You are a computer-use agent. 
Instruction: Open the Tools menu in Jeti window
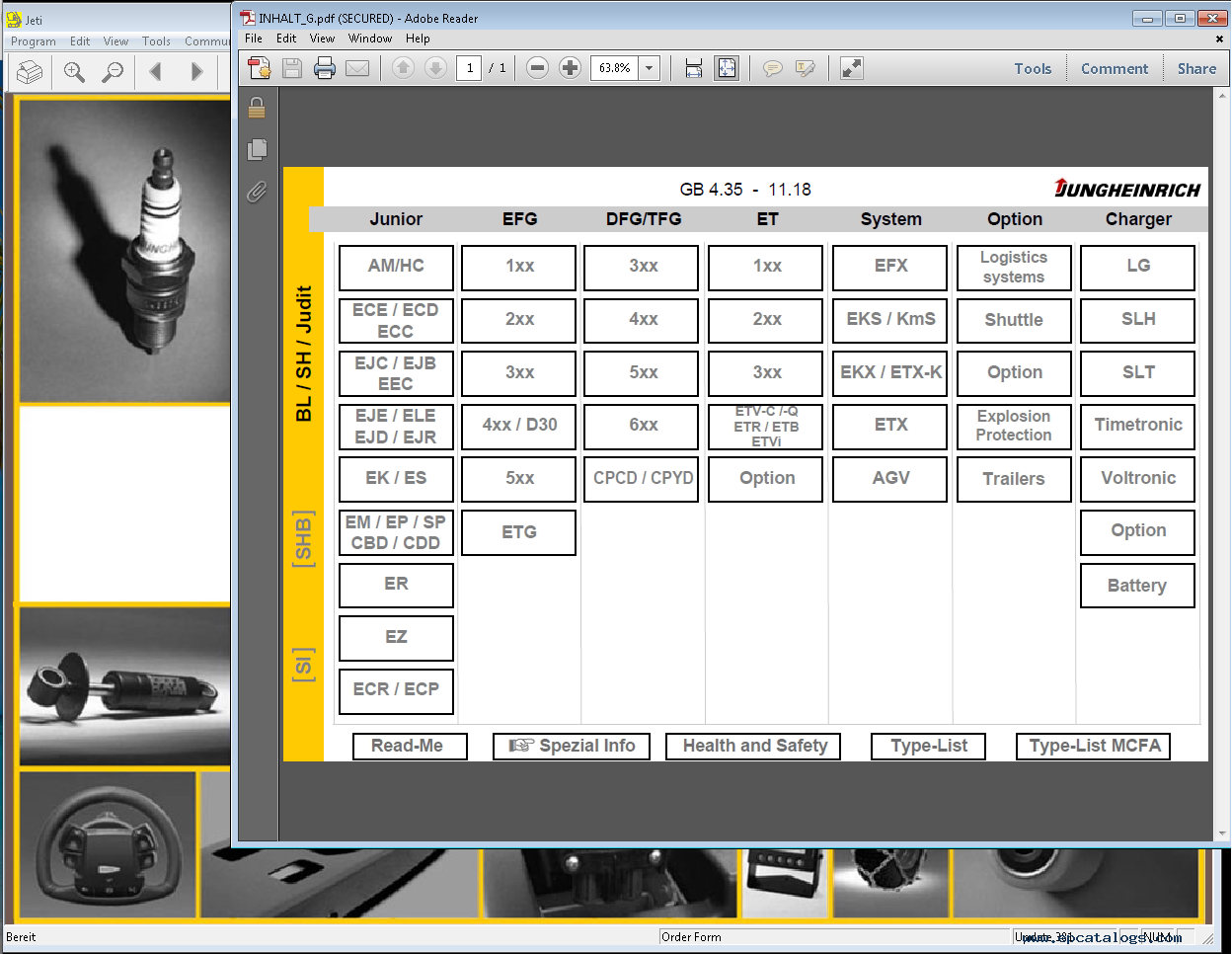[156, 41]
